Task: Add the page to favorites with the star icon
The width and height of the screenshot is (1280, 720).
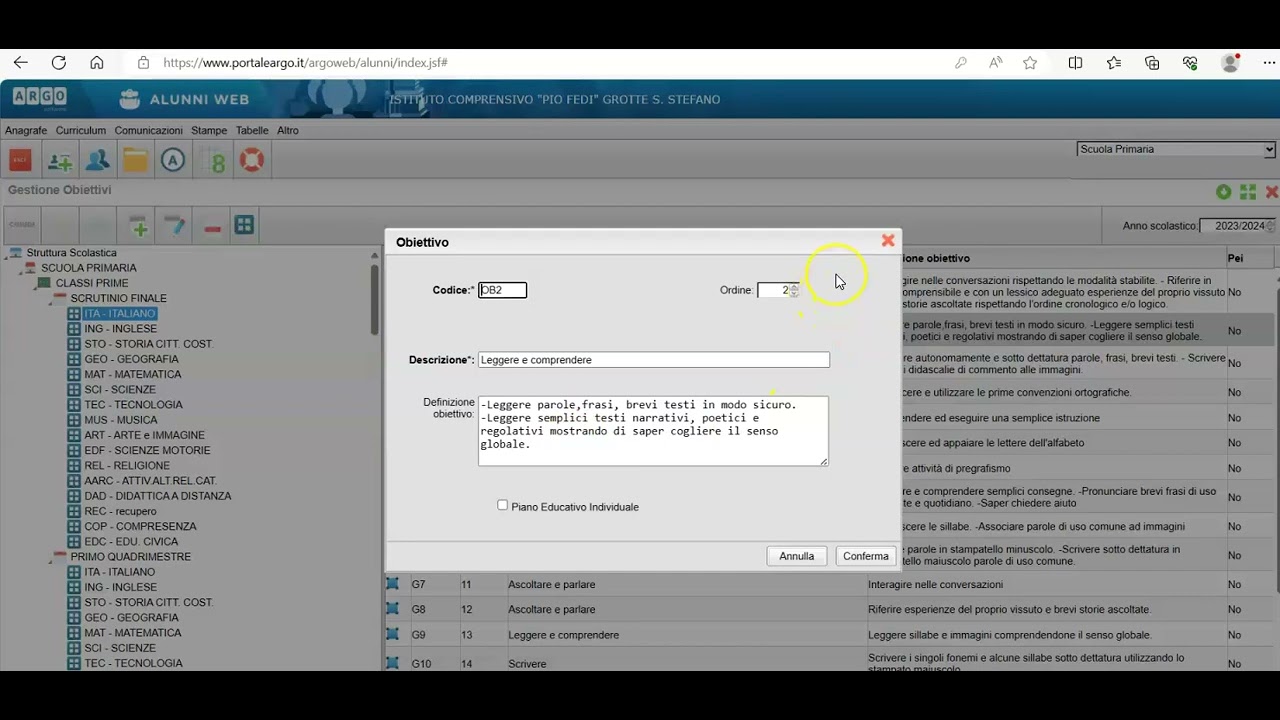Action: 1030,63
